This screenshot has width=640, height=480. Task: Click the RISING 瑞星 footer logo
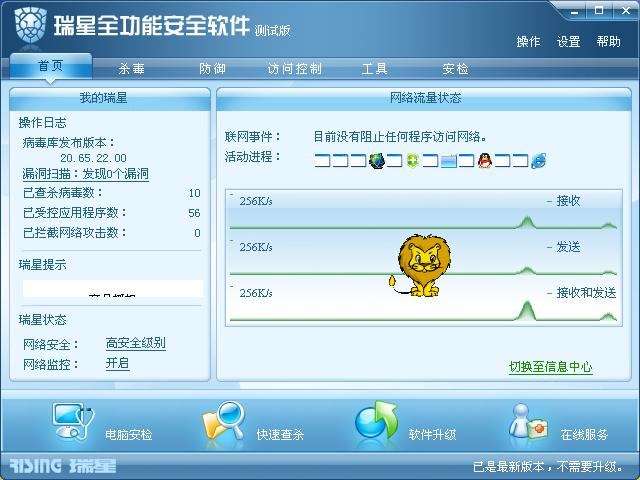pos(62,466)
